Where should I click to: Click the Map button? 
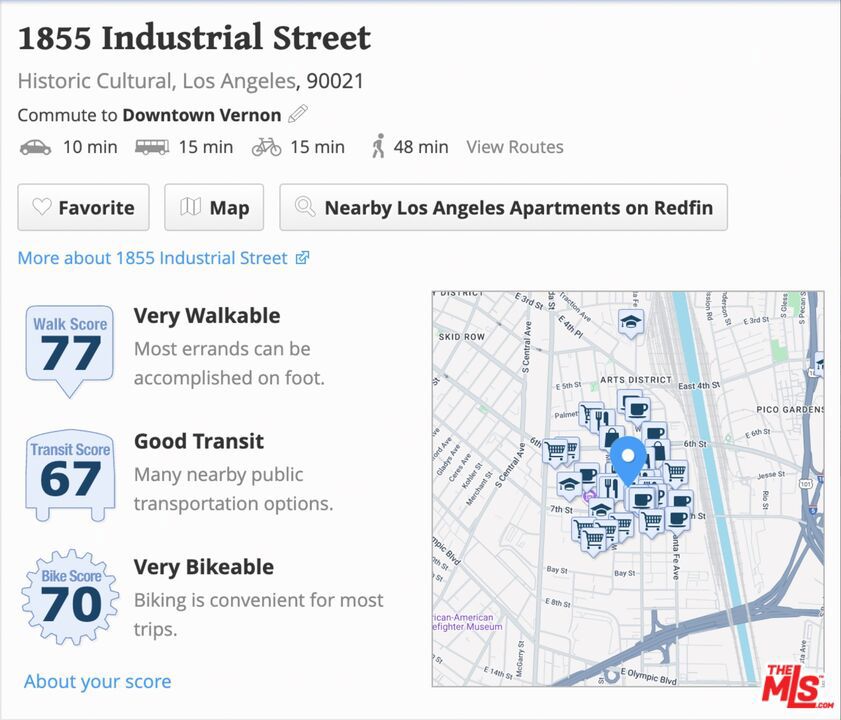(213, 207)
